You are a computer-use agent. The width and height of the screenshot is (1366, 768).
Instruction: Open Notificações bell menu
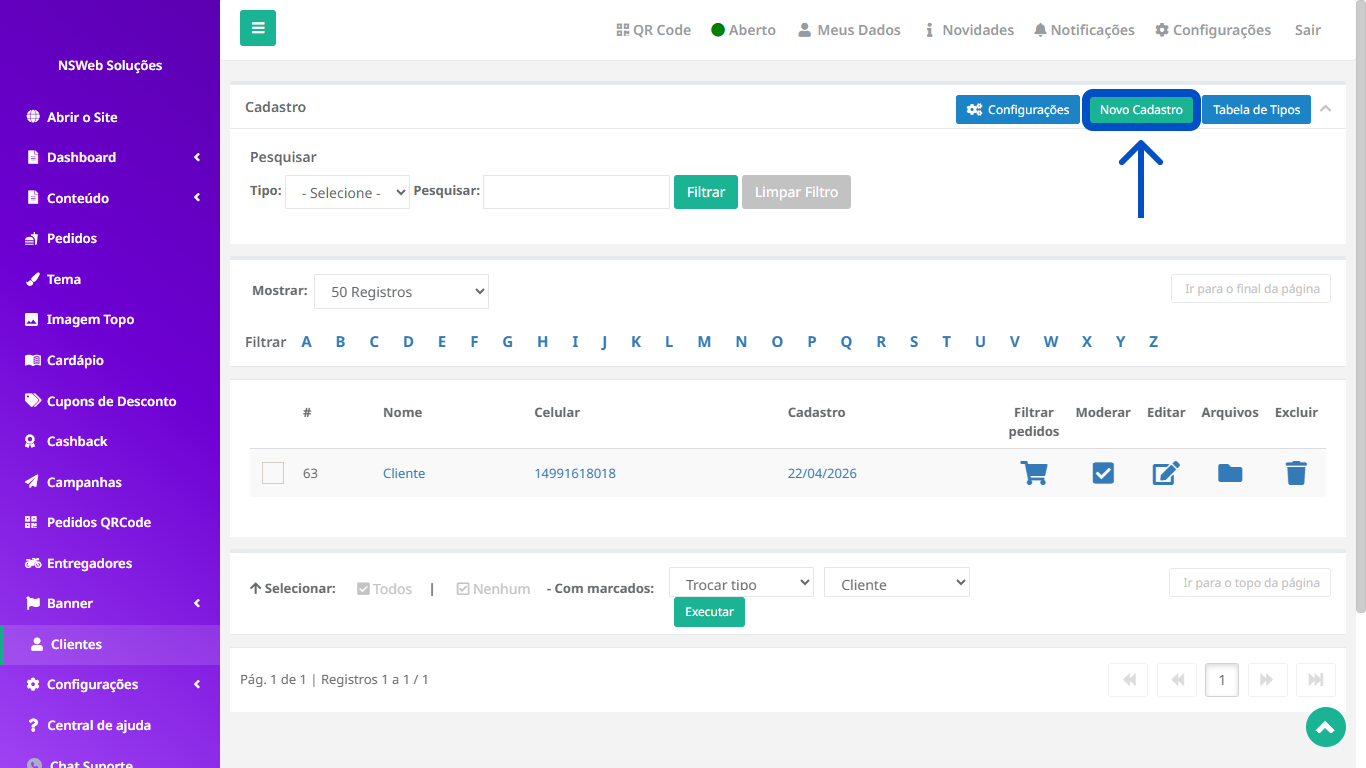[1084, 30]
